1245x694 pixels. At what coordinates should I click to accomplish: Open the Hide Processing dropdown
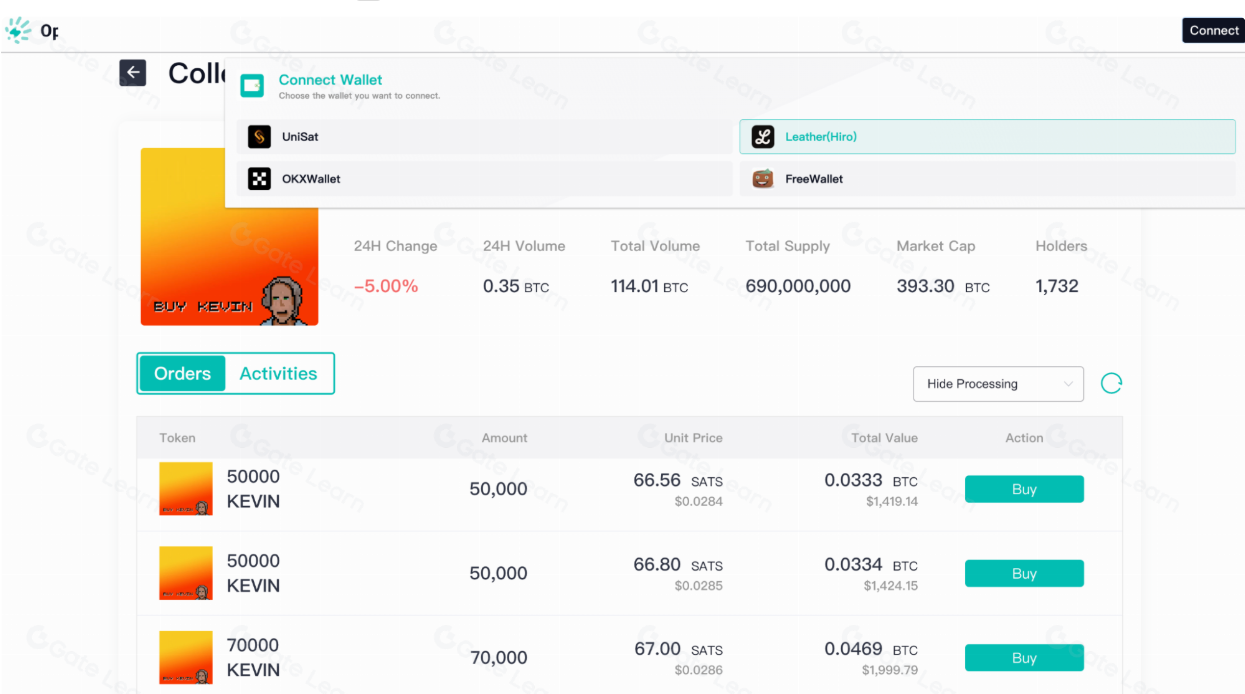coord(997,384)
